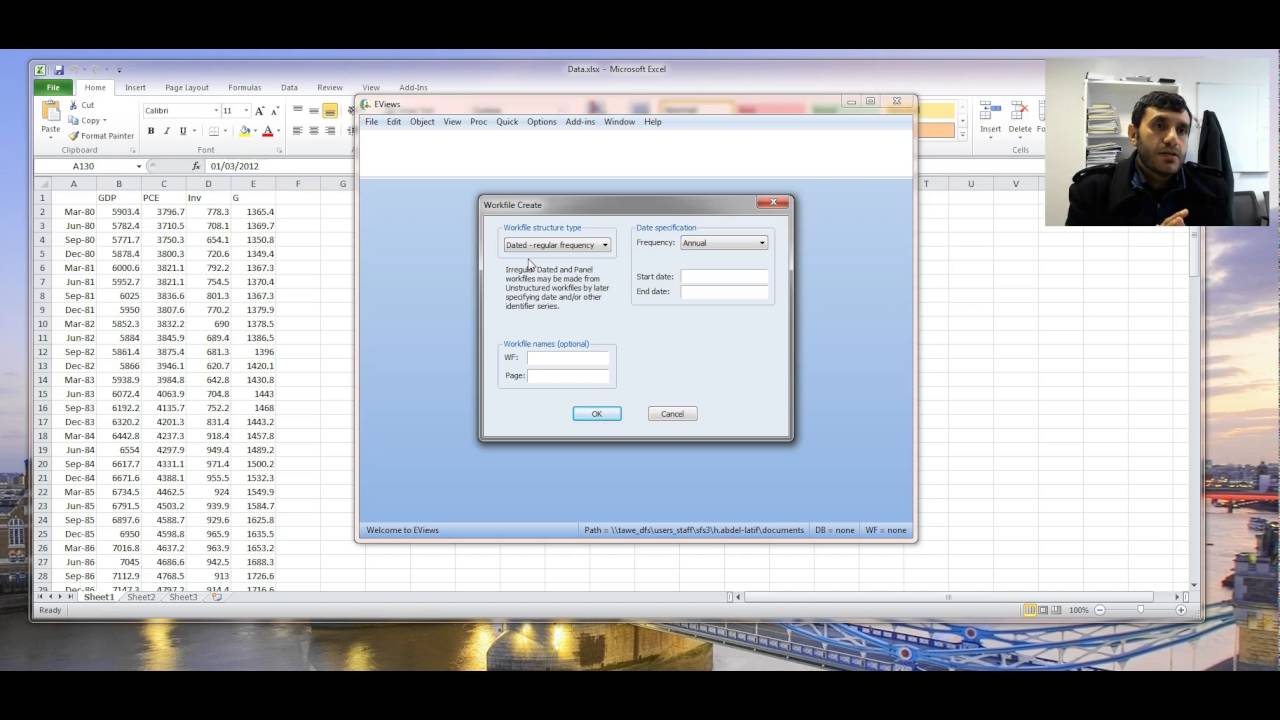Apply the red font color button
Viewport: 1280px width, 720px height.
click(x=267, y=131)
